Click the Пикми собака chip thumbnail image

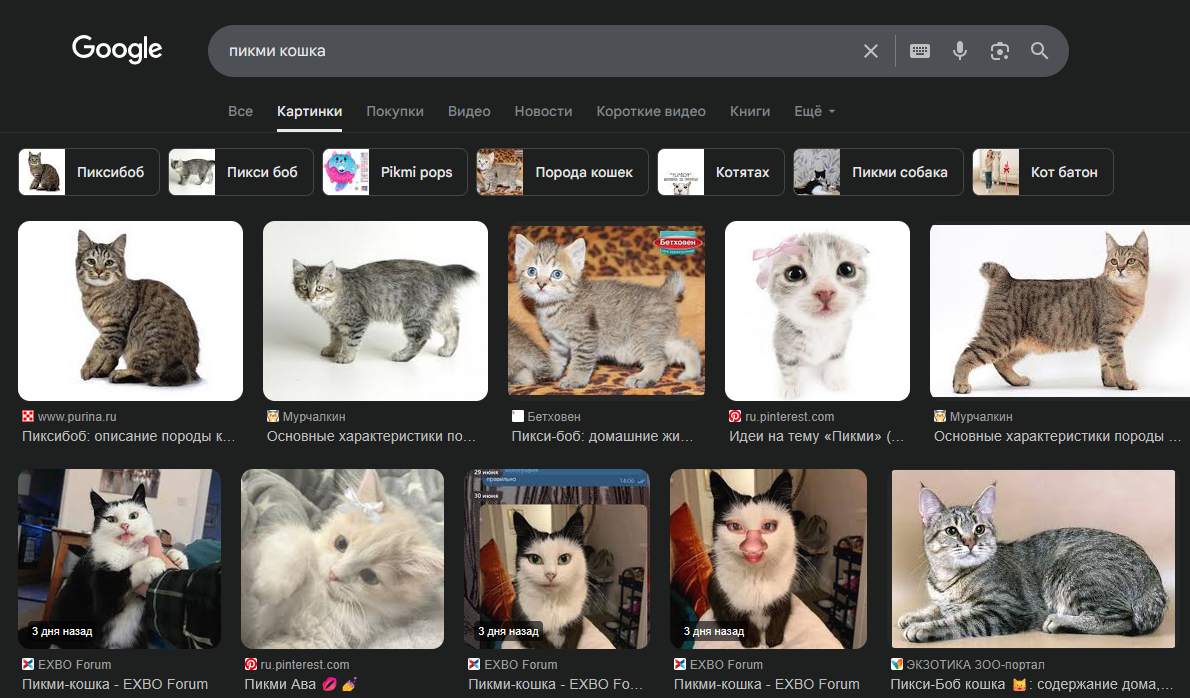click(817, 172)
